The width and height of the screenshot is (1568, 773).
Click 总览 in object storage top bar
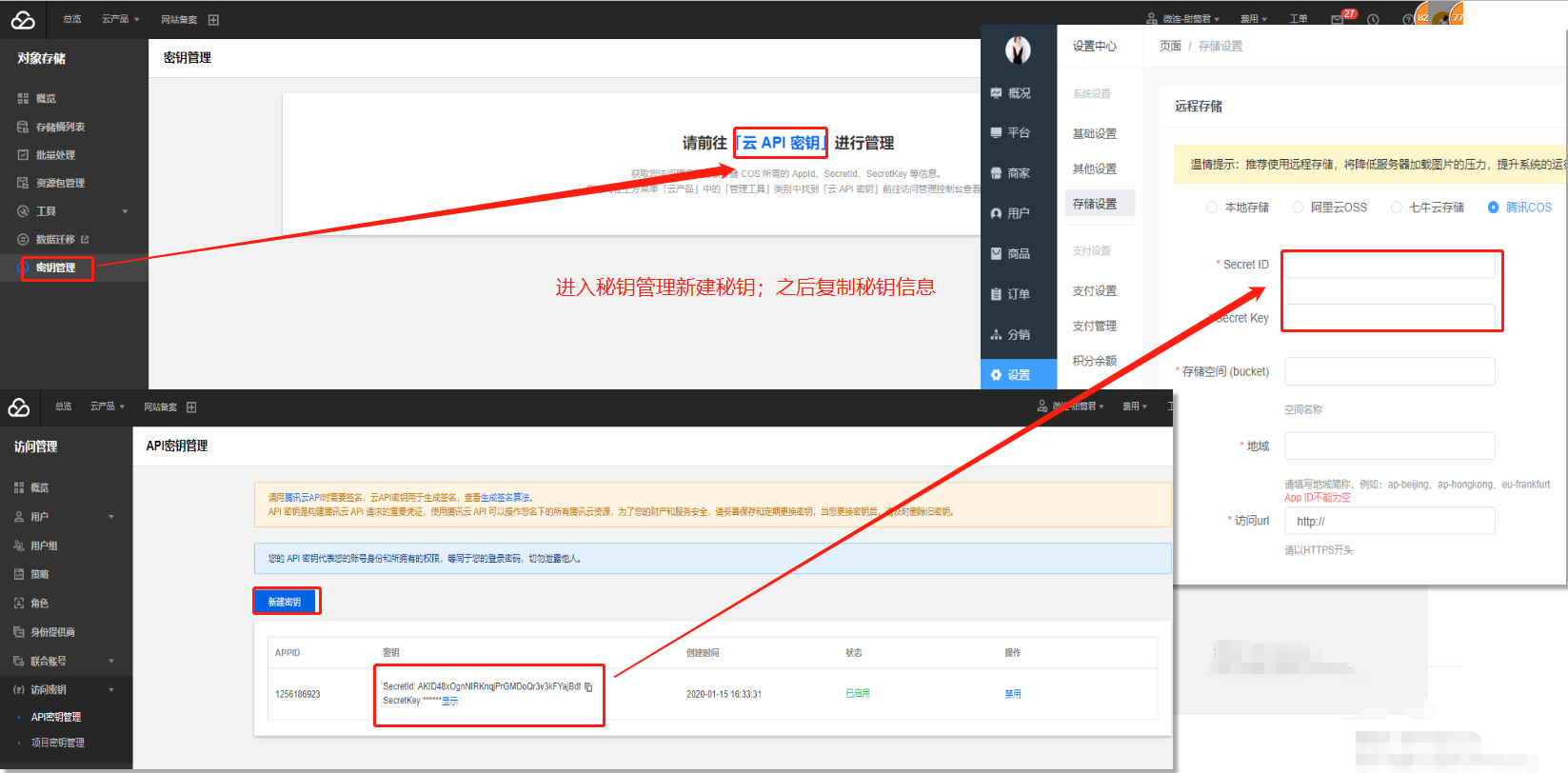pos(72,20)
